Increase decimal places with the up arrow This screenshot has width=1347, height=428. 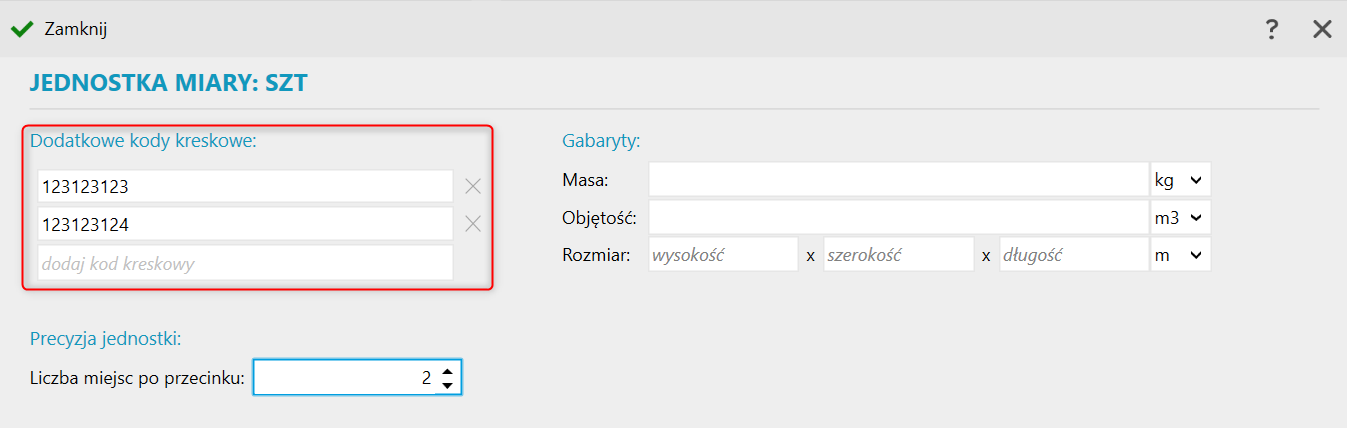click(x=448, y=370)
